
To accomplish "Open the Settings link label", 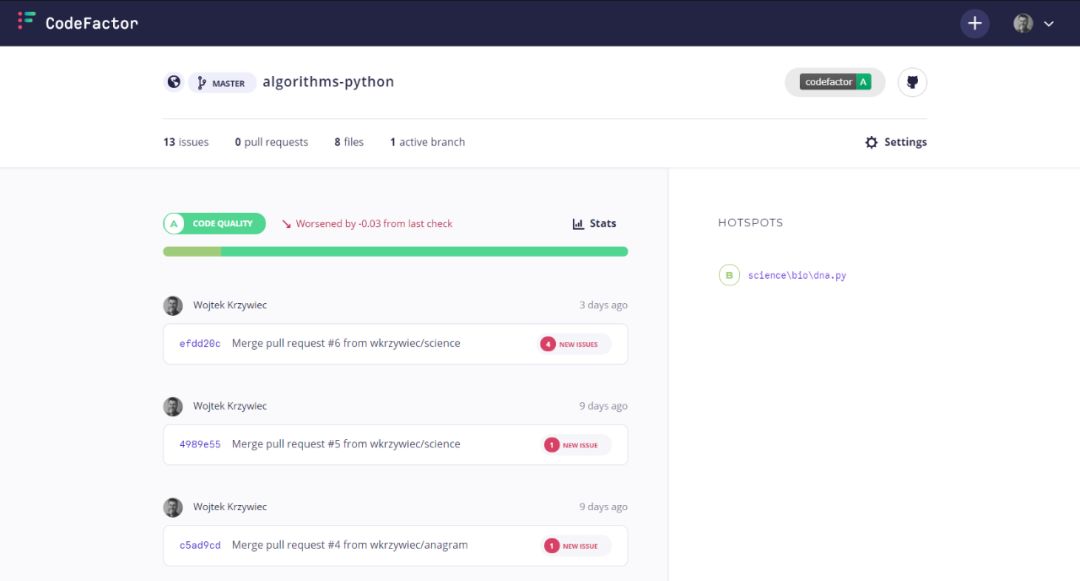I will click(906, 142).
